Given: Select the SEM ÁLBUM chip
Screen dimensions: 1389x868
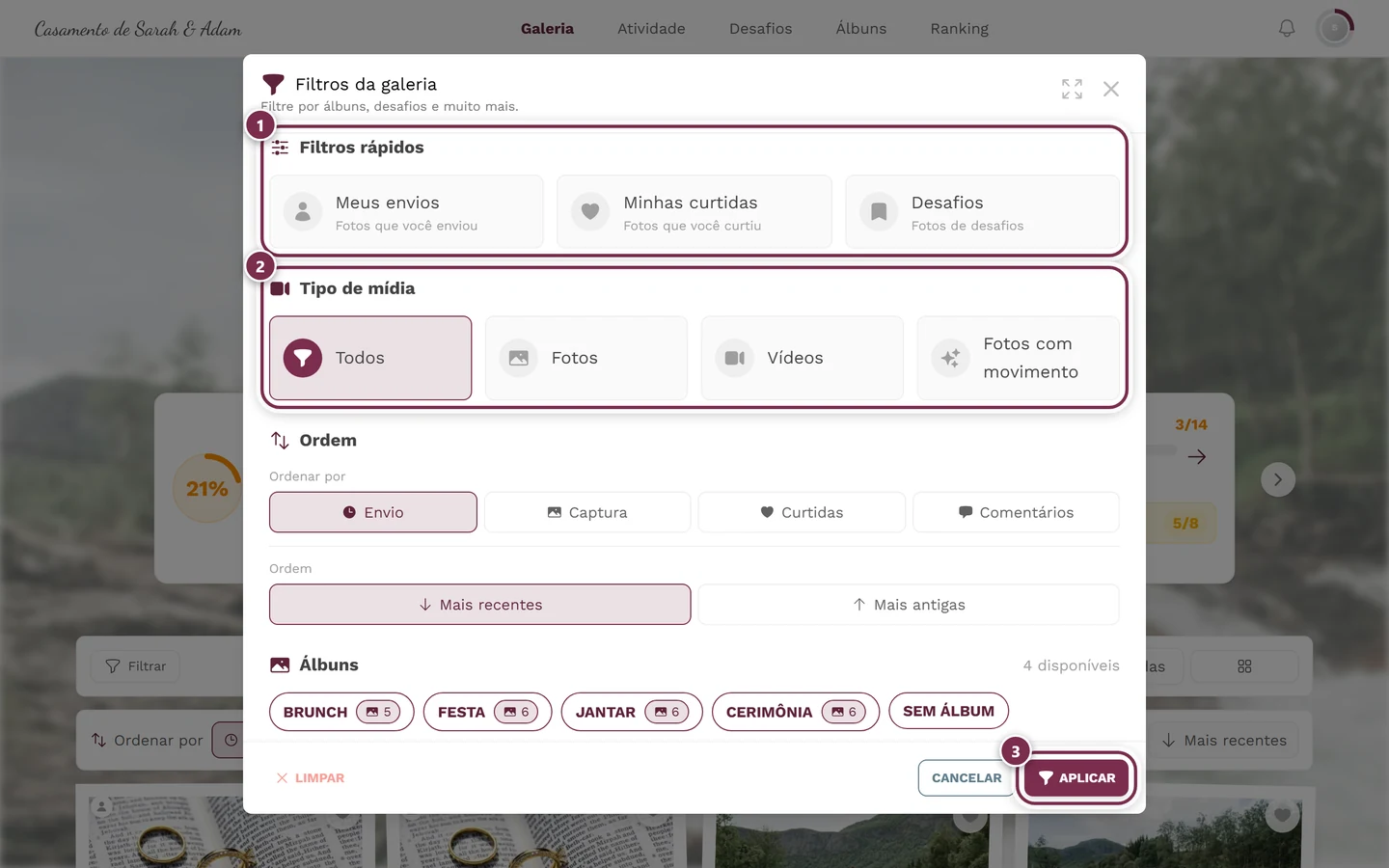Looking at the screenshot, I should pos(948,711).
